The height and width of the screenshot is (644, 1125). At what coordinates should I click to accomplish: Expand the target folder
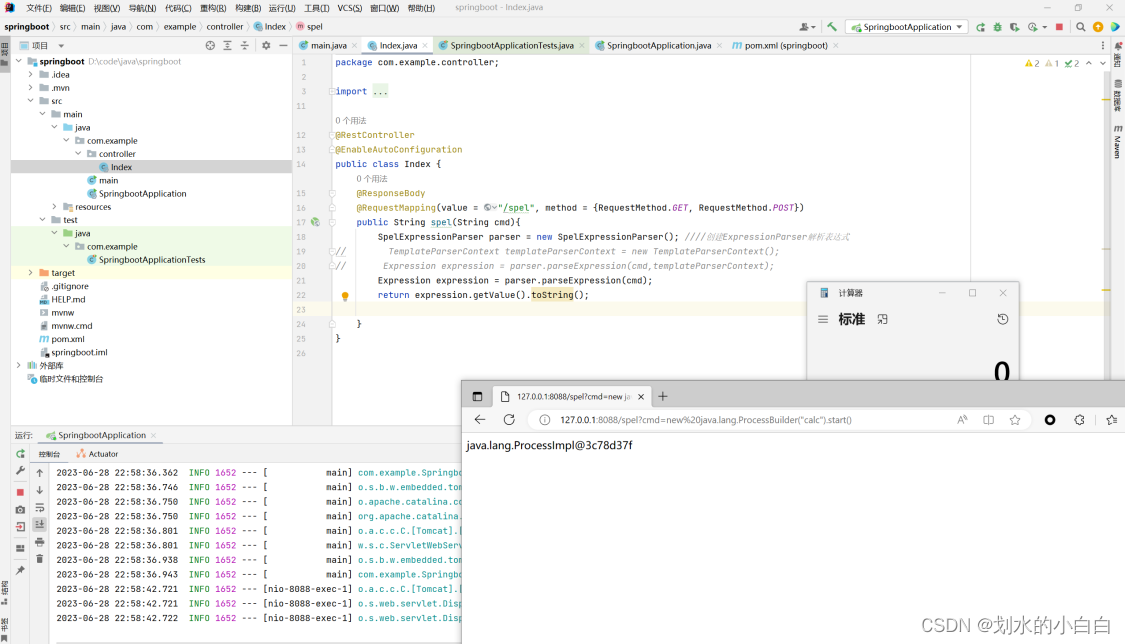(30, 273)
